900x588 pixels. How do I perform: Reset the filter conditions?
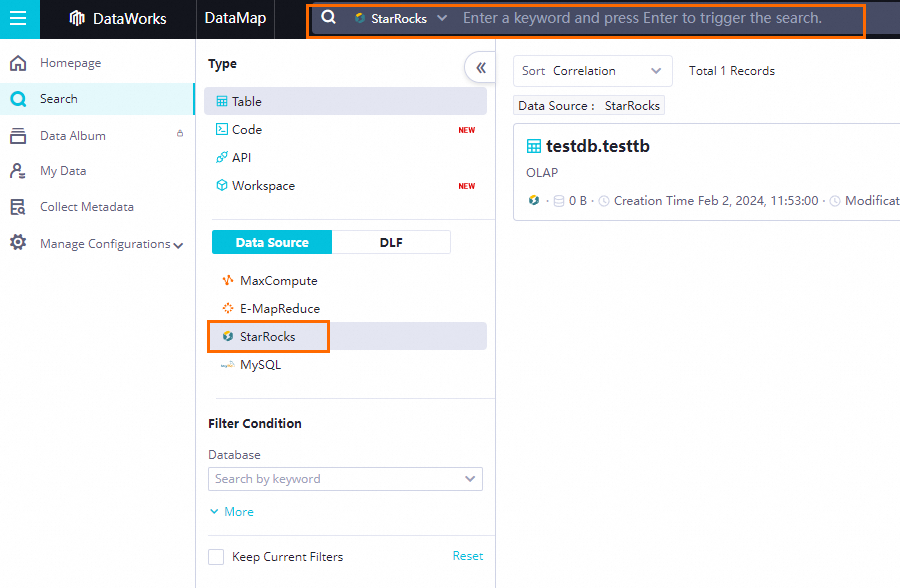(x=468, y=556)
